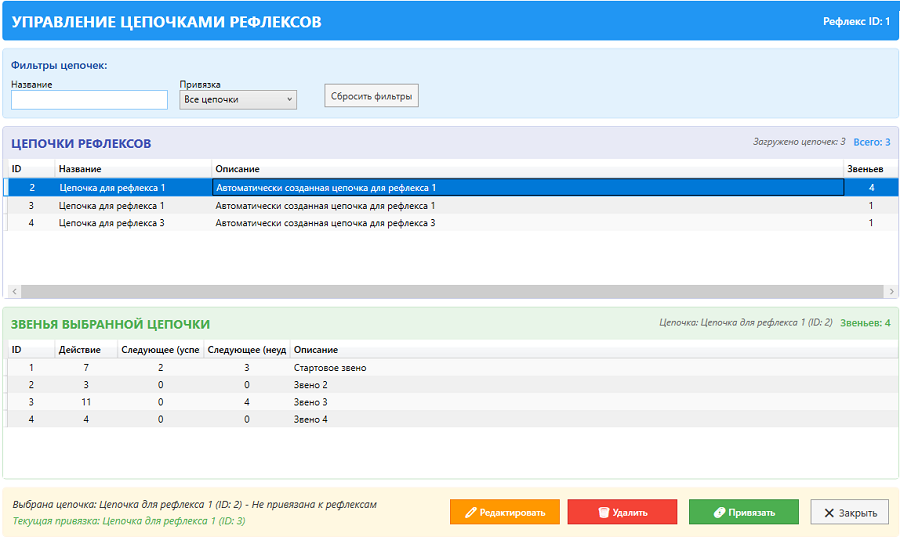This screenshot has height=540, width=900.
Task: Click the link icon on Привязать button
Action: pos(720,513)
